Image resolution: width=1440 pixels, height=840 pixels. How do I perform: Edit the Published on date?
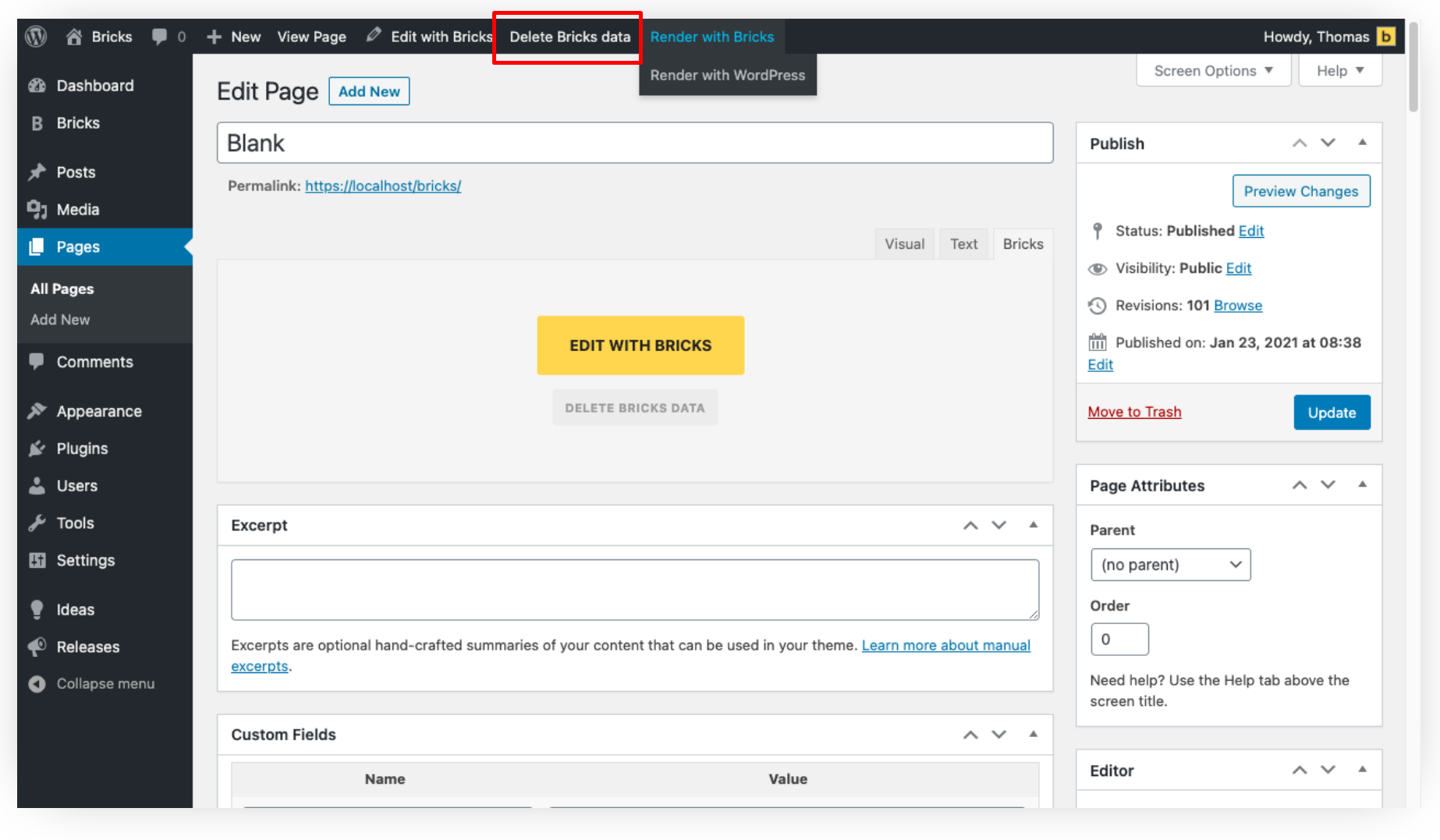(x=1100, y=365)
